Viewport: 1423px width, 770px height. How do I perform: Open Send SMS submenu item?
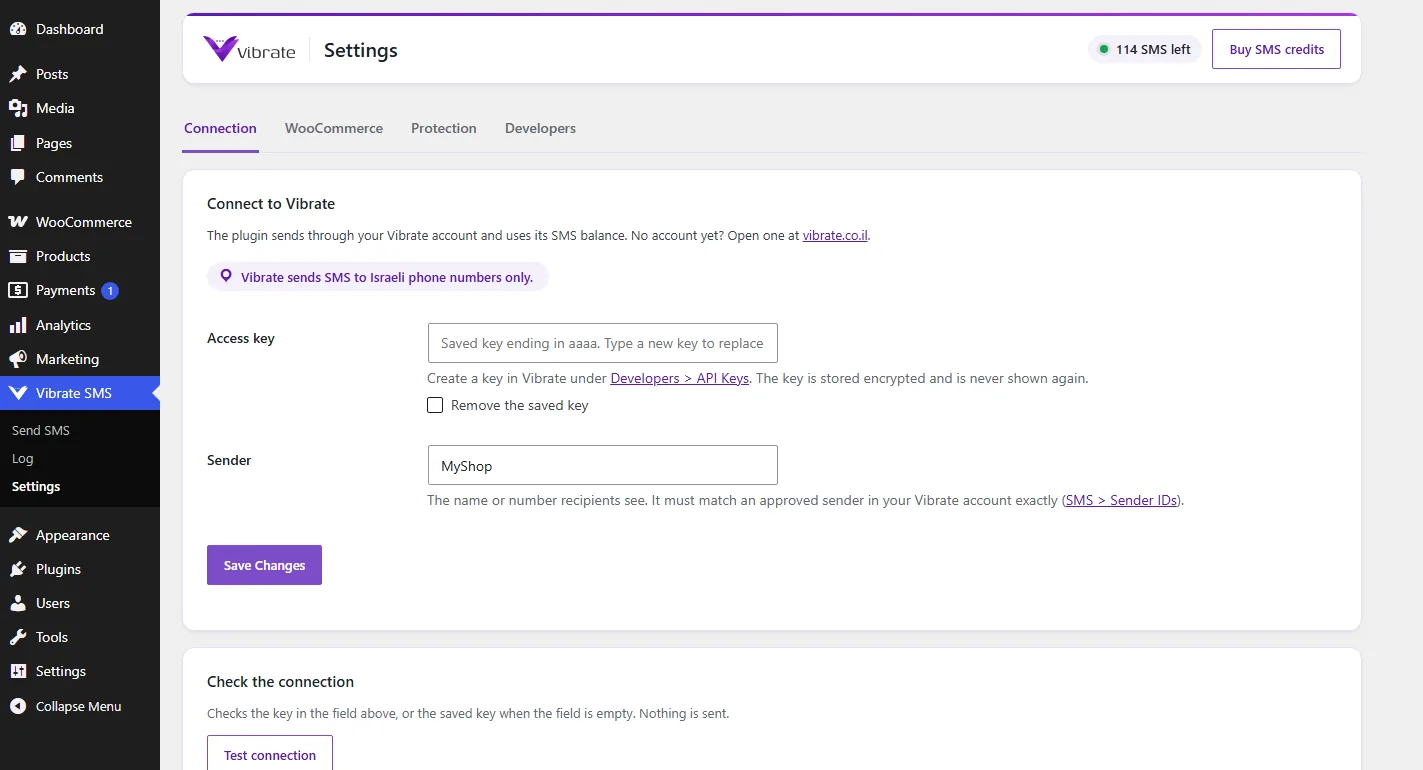[41, 430]
